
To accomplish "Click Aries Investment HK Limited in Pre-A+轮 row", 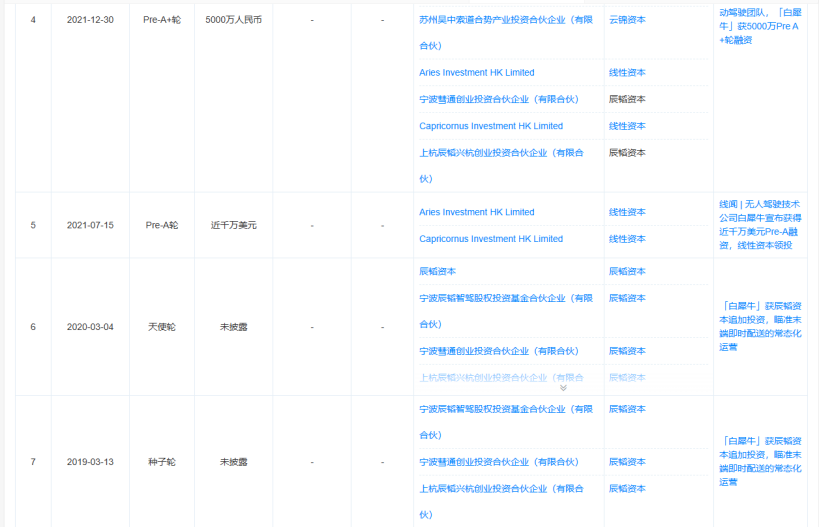I will click(x=476, y=72).
